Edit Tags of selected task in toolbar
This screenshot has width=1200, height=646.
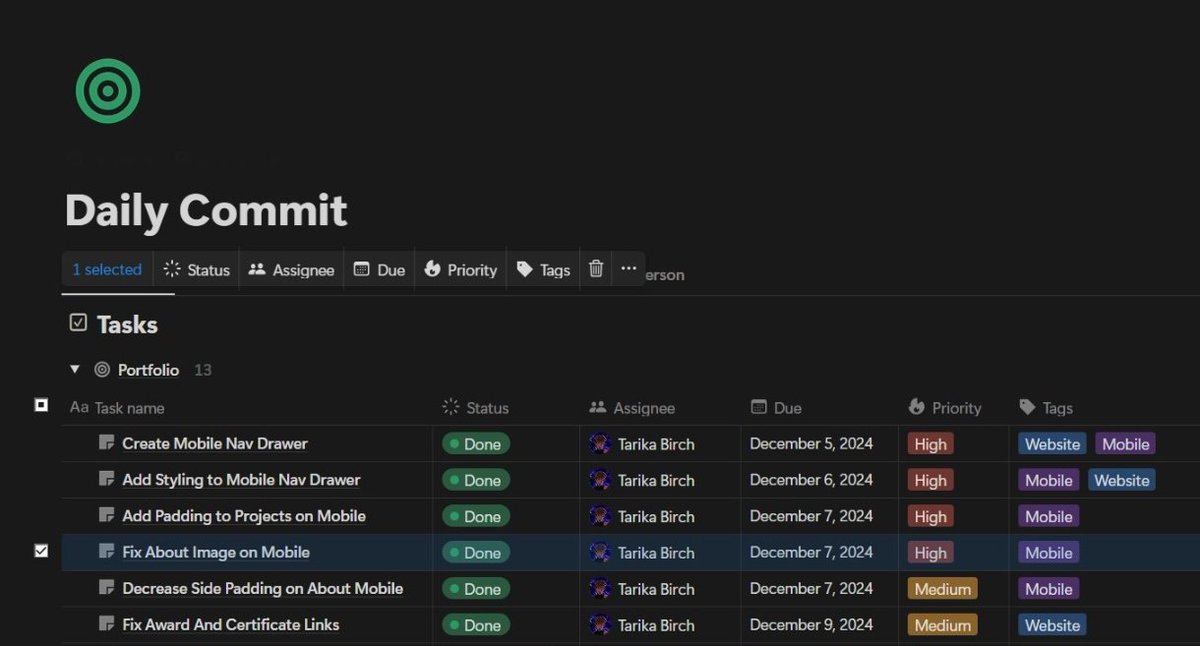(x=543, y=269)
